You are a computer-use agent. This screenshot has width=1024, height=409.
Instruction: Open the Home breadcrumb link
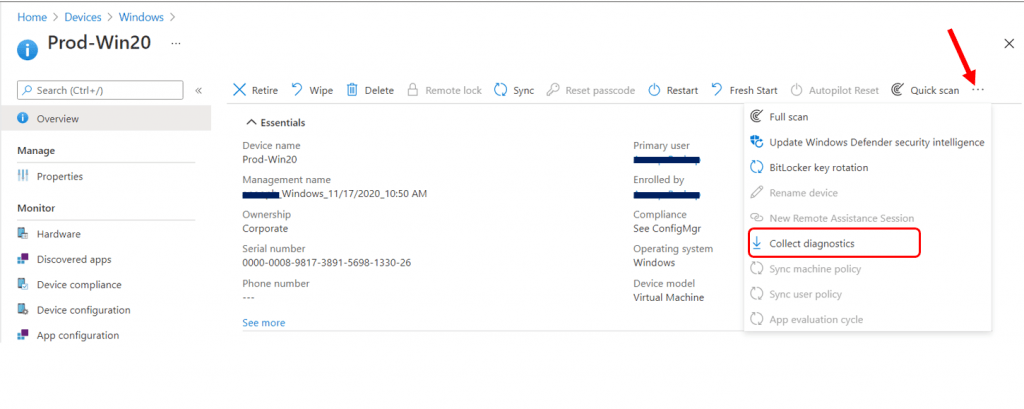pyautogui.click(x=32, y=17)
